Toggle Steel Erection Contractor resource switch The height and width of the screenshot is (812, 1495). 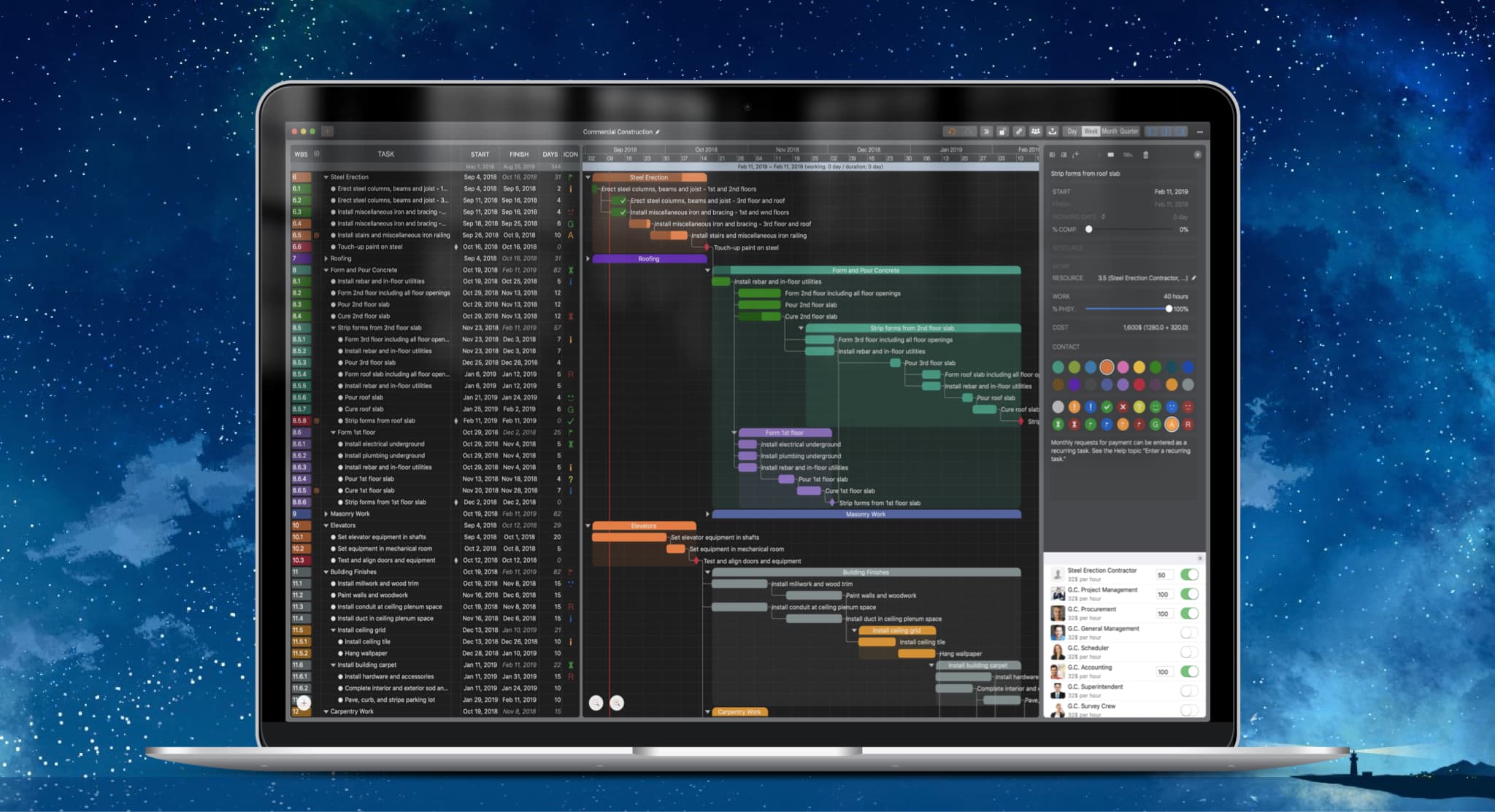pos(1189,575)
